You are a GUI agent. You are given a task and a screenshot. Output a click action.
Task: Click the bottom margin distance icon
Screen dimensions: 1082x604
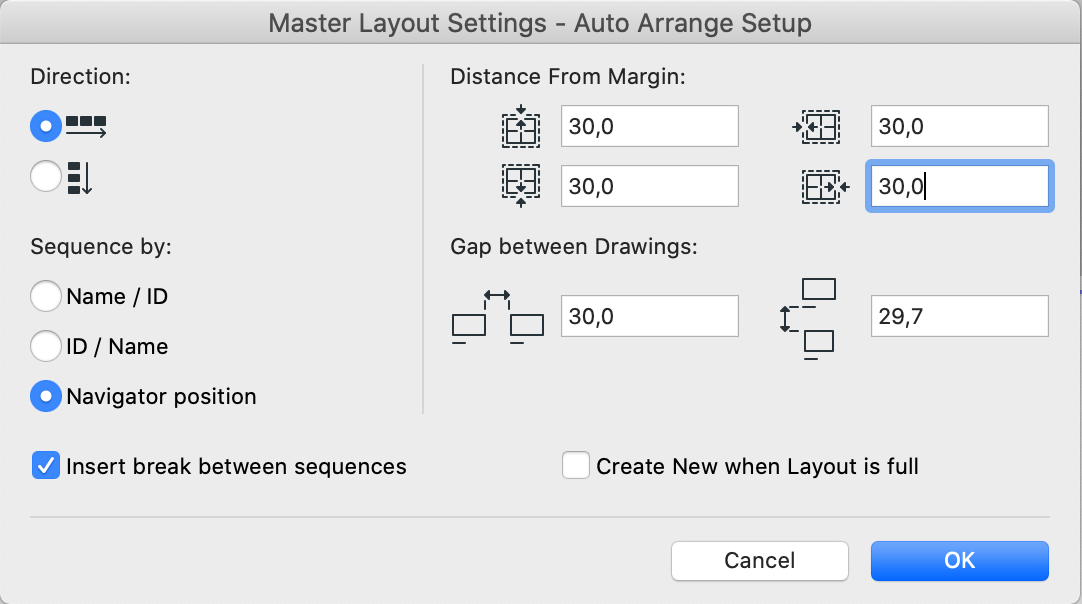[x=521, y=186]
